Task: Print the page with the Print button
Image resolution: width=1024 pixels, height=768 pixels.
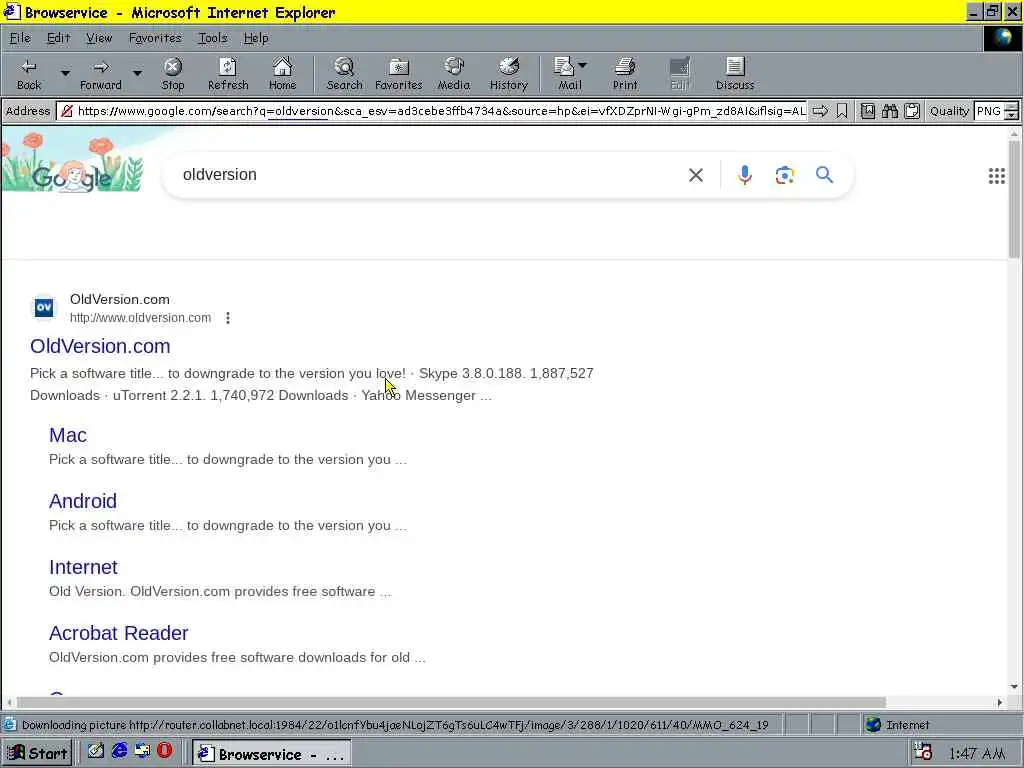Action: [625, 74]
